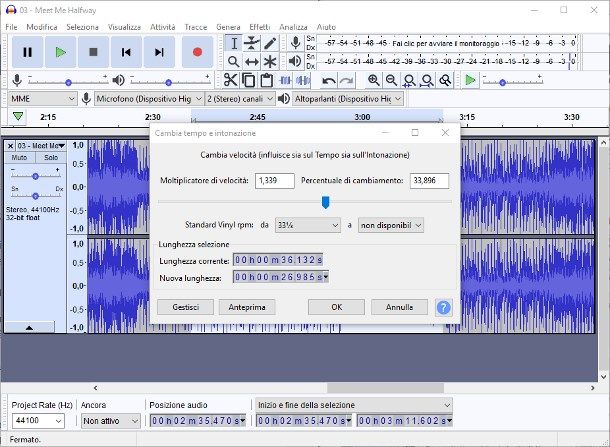Open the MME audio host dropdown
This screenshot has height=447, width=610.
tap(42, 99)
